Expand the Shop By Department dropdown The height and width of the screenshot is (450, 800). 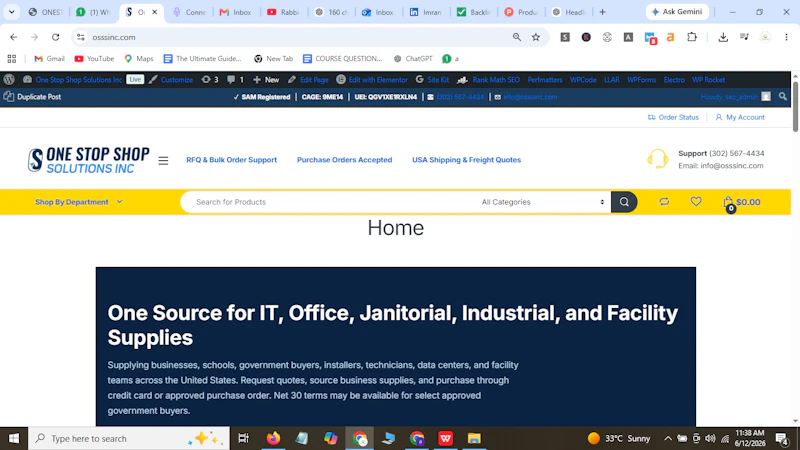click(79, 202)
